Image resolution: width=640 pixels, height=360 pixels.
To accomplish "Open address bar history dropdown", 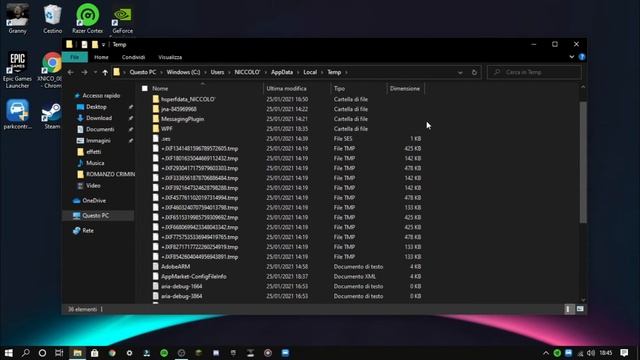I will pos(460,72).
